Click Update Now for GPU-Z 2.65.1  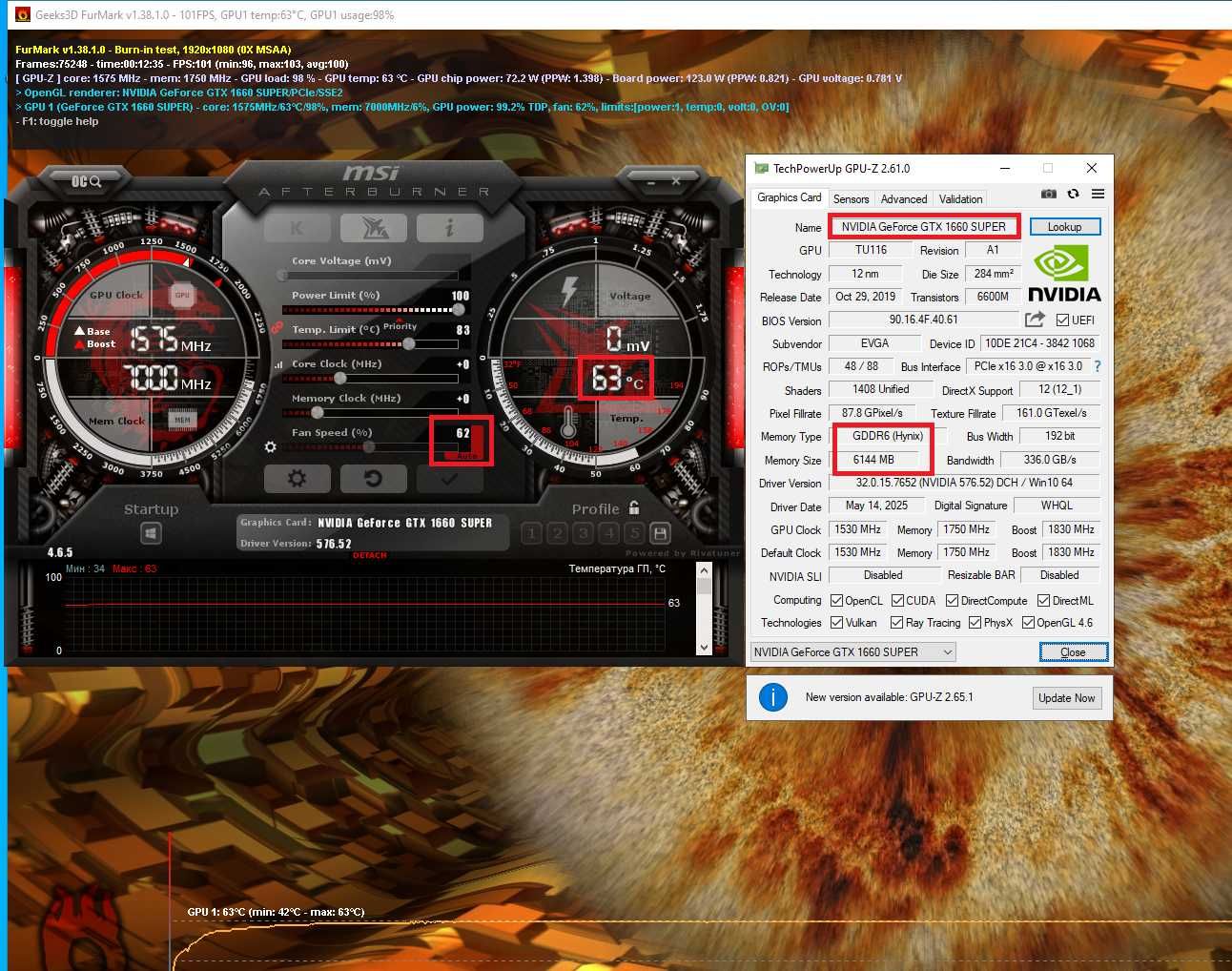(1067, 698)
